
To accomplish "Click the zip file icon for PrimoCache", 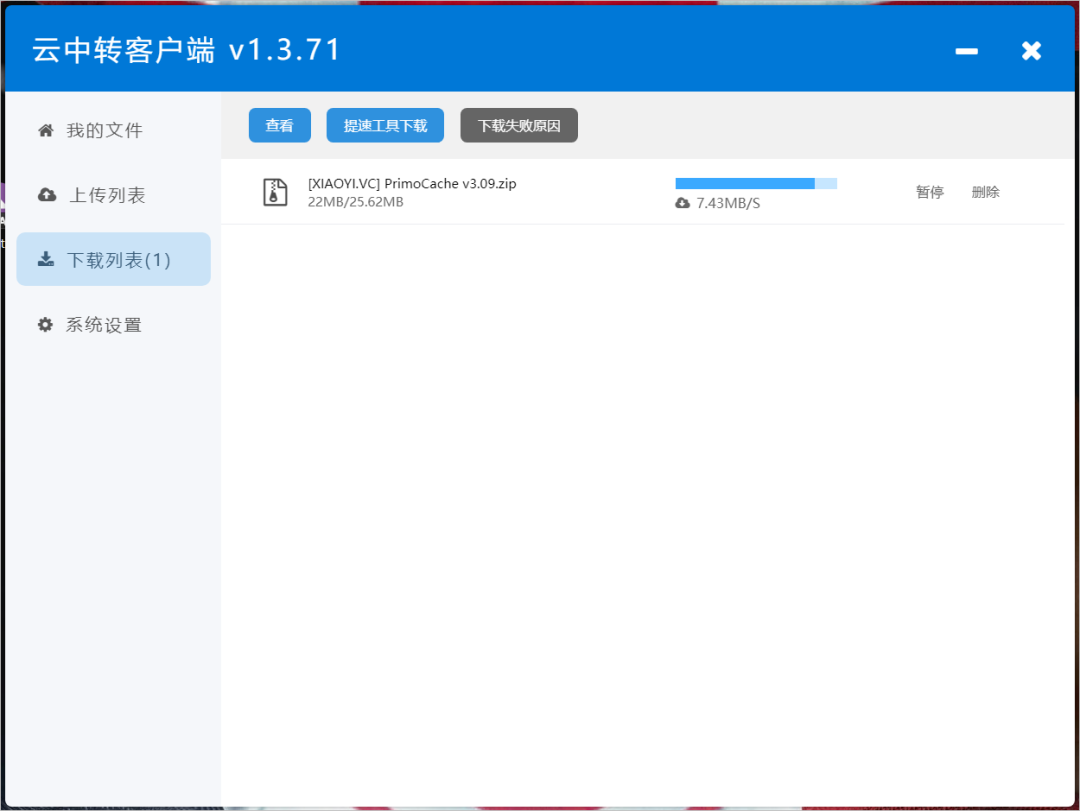I will [276, 192].
